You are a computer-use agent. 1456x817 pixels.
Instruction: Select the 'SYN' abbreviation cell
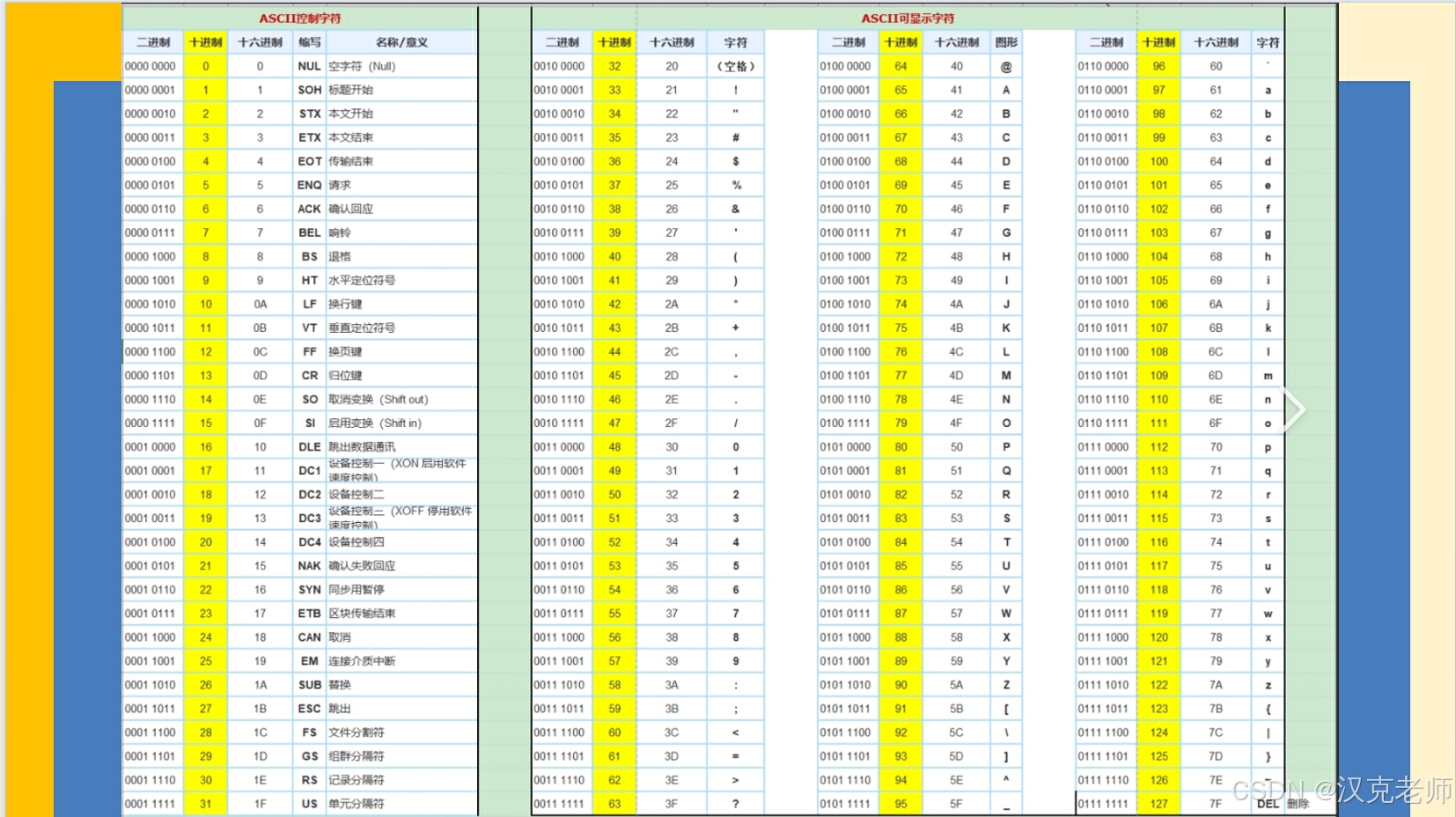pyautogui.click(x=309, y=589)
